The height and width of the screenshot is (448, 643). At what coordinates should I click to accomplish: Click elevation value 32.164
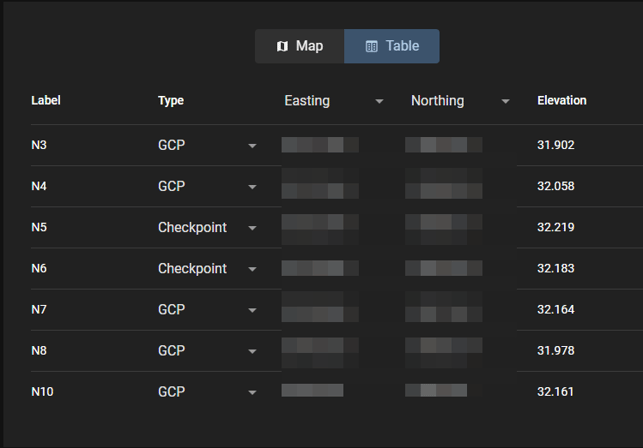pyautogui.click(x=556, y=309)
